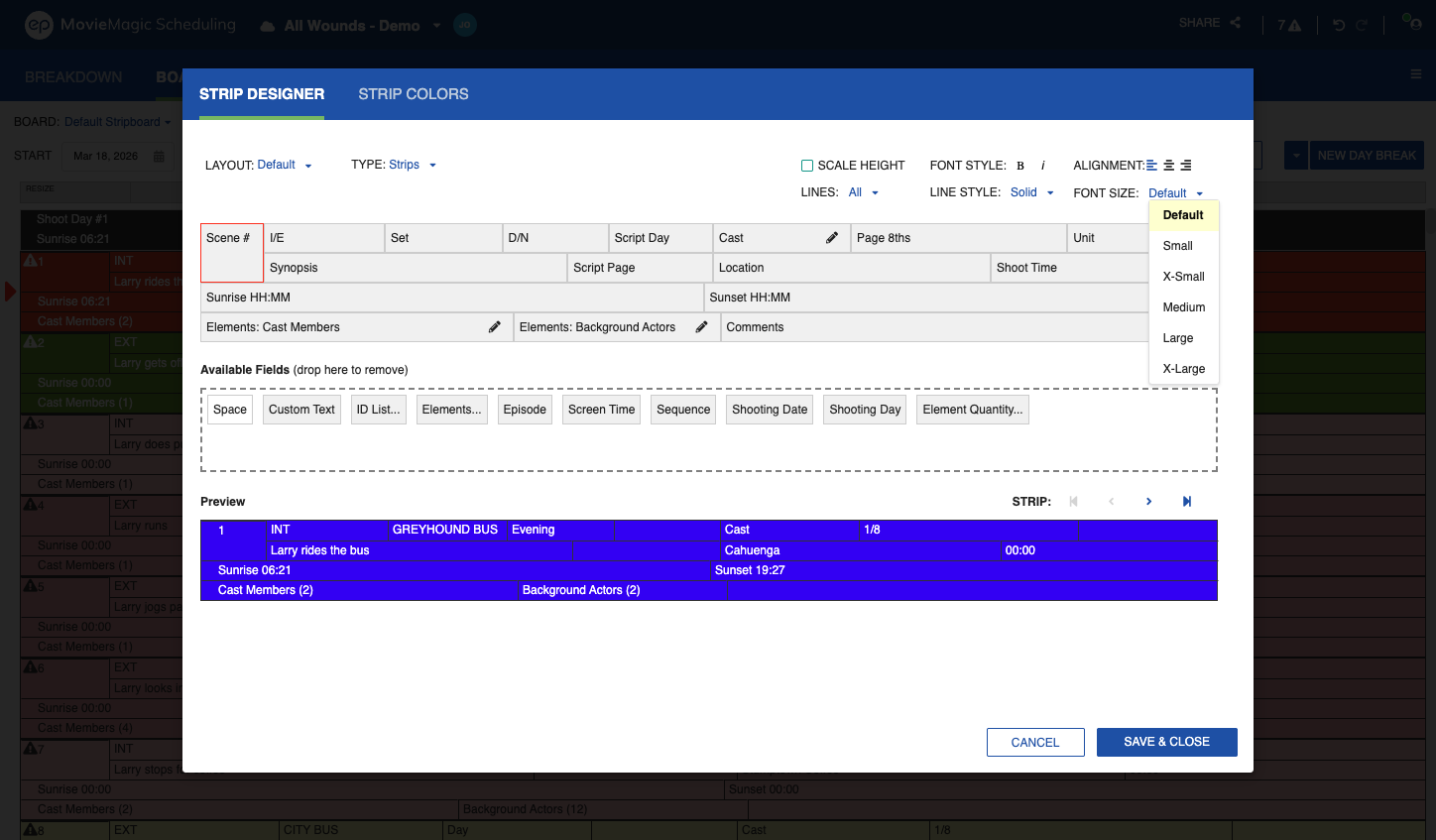The image size is (1436, 840).
Task: Enable the Scale Height checkbox
Action: (x=807, y=166)
